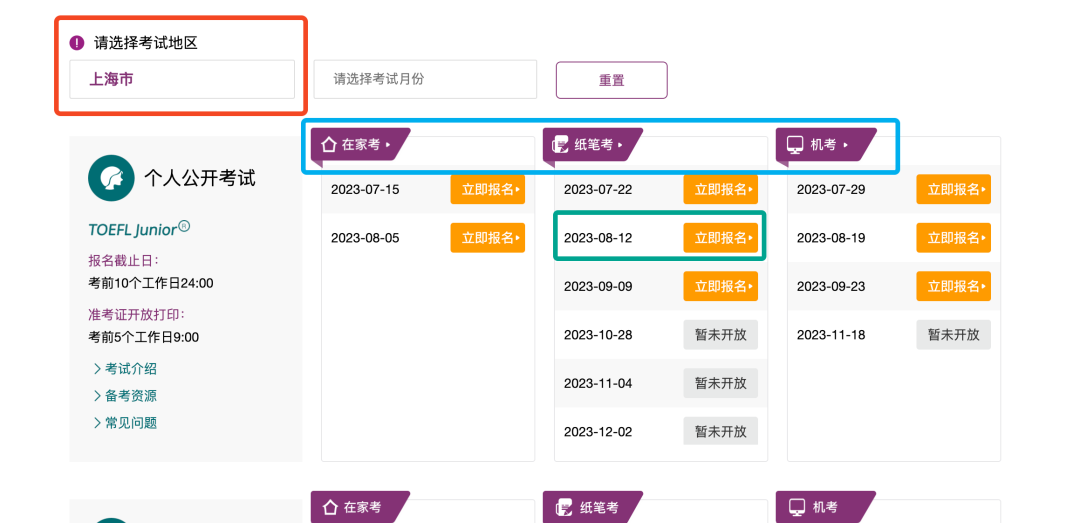Click the monitor icon on upper 机考 tab
1080x523 pixels.
795,145
